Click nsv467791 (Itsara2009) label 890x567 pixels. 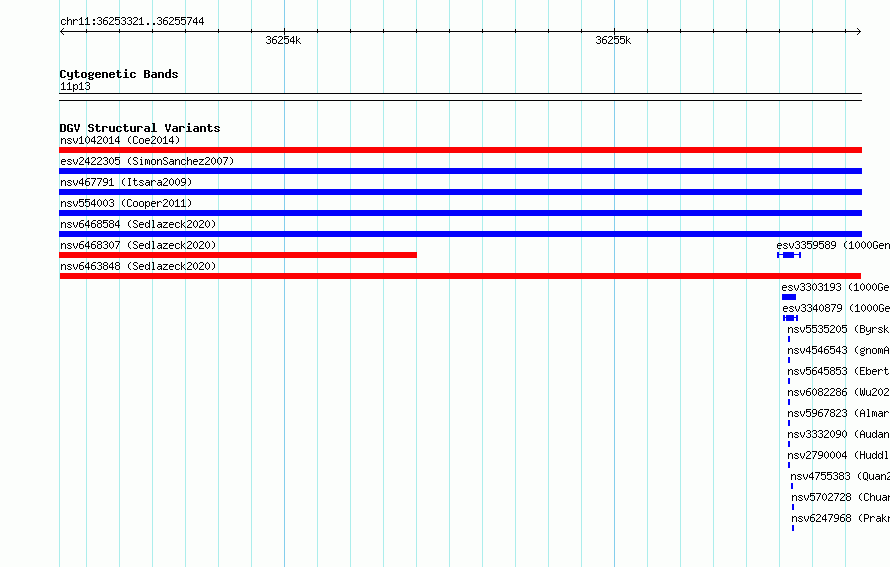126,182
